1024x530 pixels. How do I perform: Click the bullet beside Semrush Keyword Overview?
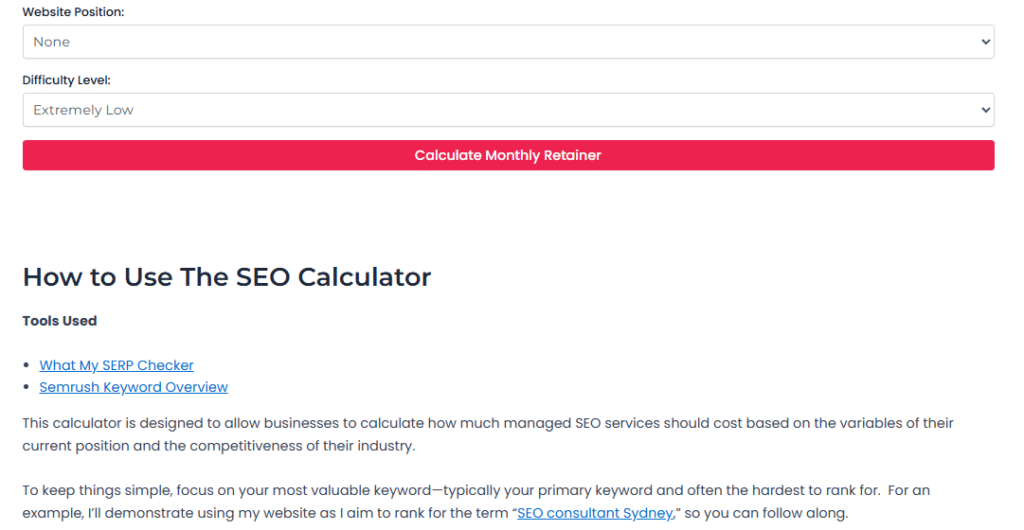click(28, 388)
